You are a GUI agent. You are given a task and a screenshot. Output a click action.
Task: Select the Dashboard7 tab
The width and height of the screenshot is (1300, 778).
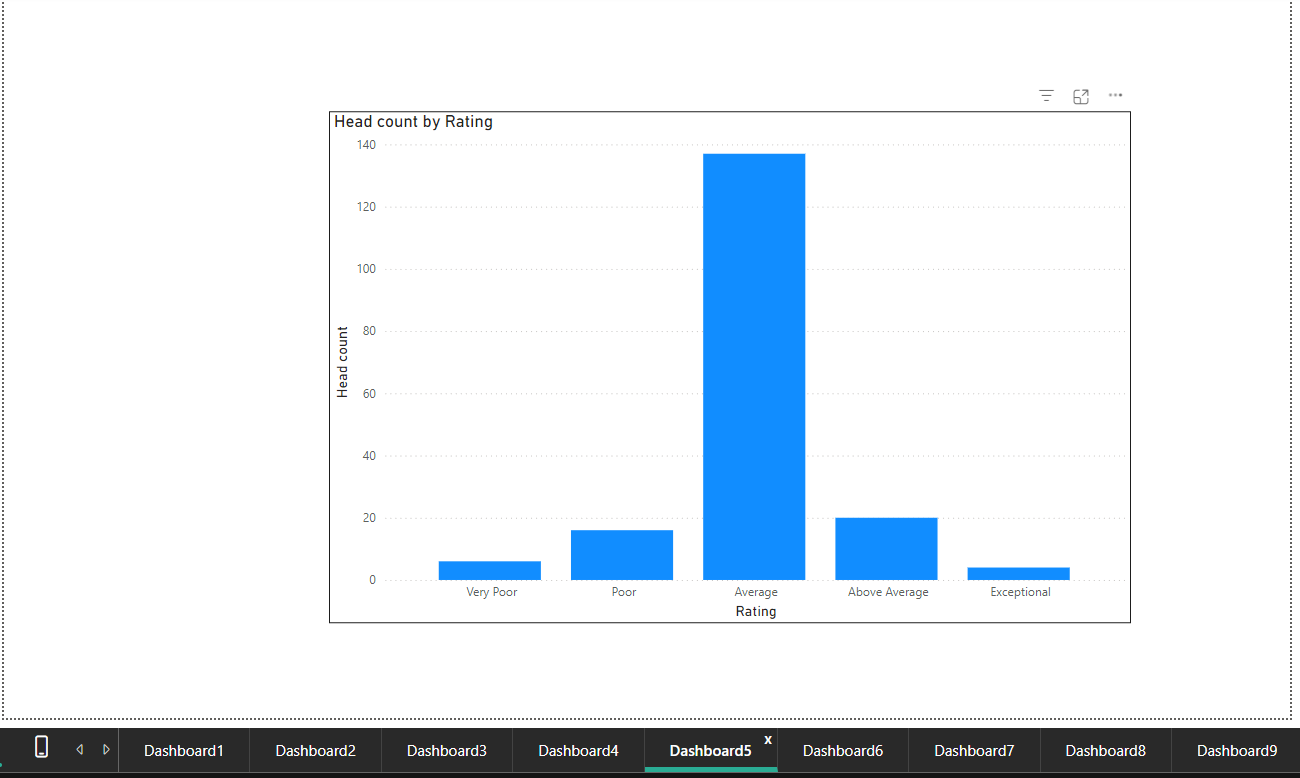(x=973, y=750)
